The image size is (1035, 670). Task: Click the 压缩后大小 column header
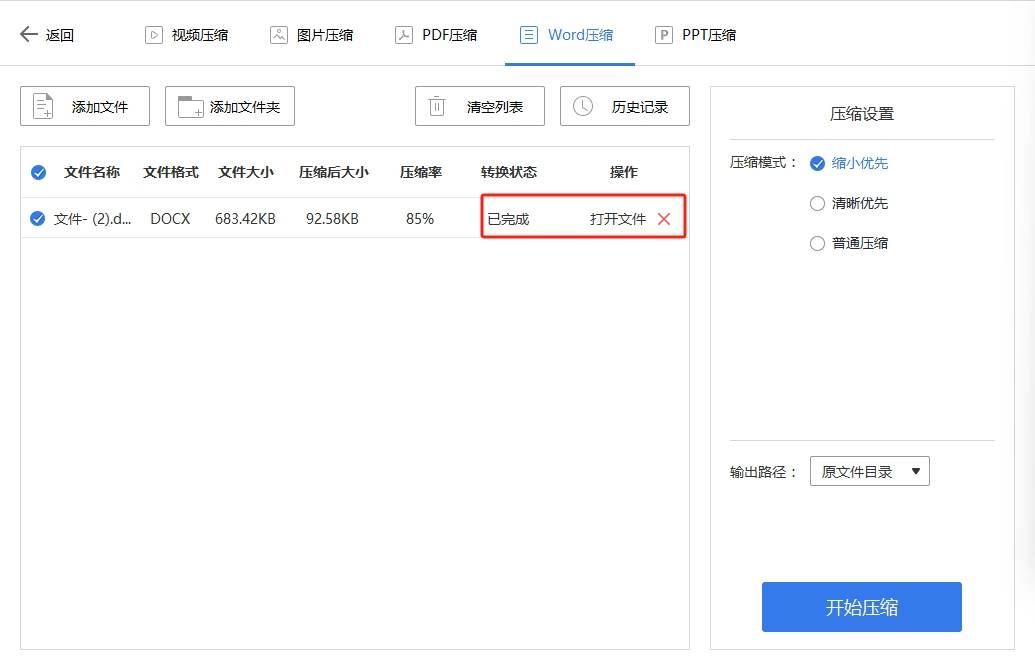(333, 172)
